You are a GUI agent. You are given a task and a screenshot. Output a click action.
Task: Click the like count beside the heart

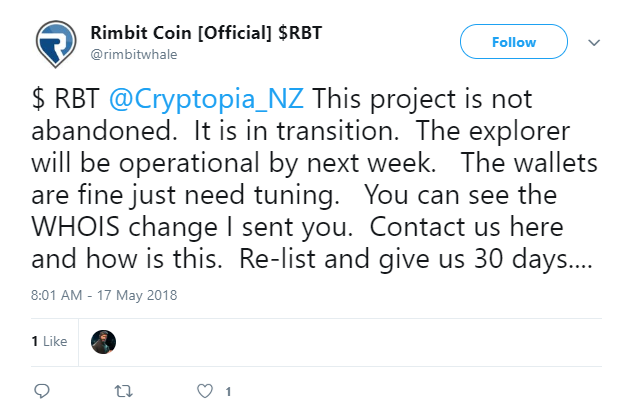click(228, 390)
